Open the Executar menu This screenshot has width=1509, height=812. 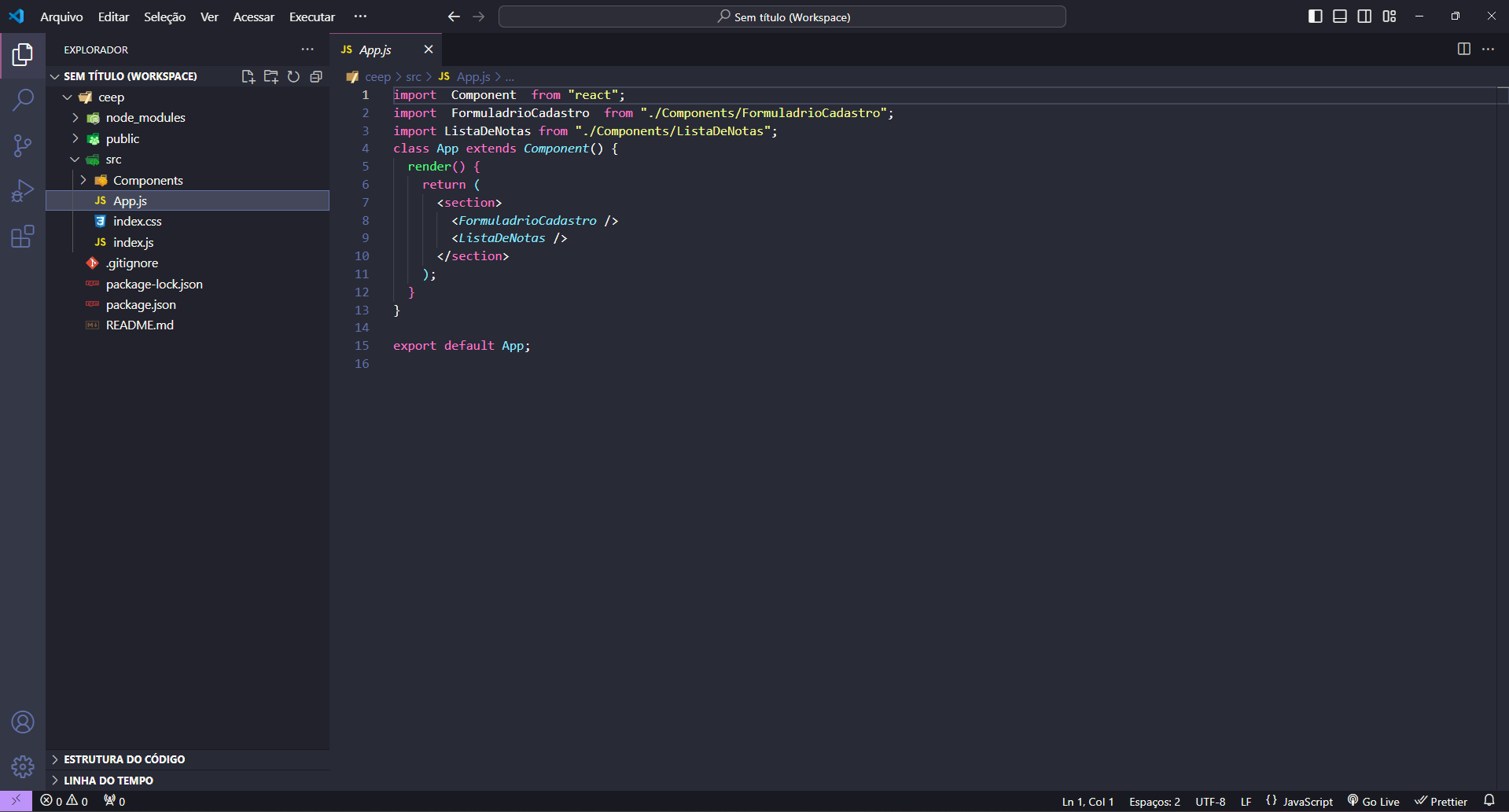(311, 17)
